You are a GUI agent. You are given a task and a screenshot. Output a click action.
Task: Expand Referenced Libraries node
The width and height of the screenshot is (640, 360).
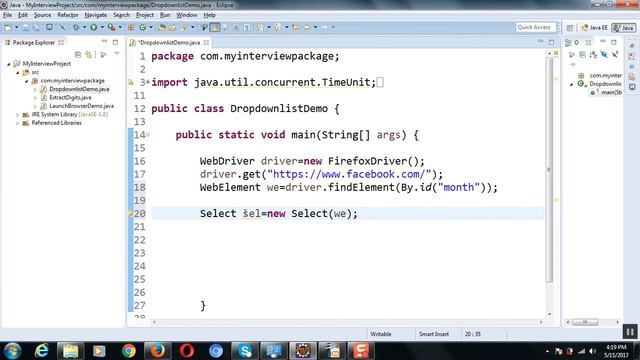tap(18, 123)
